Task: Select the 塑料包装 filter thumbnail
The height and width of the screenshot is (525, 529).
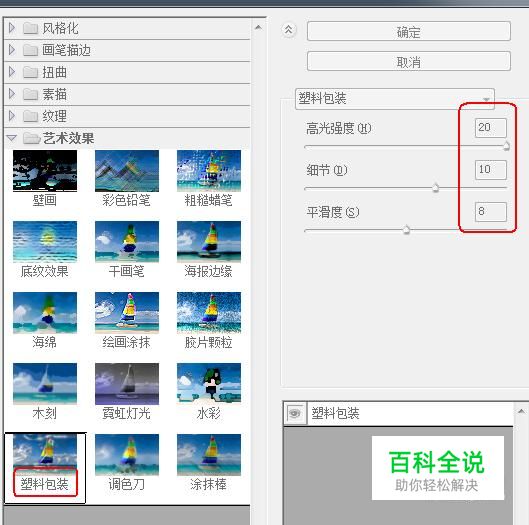Action: coord(45,455)
